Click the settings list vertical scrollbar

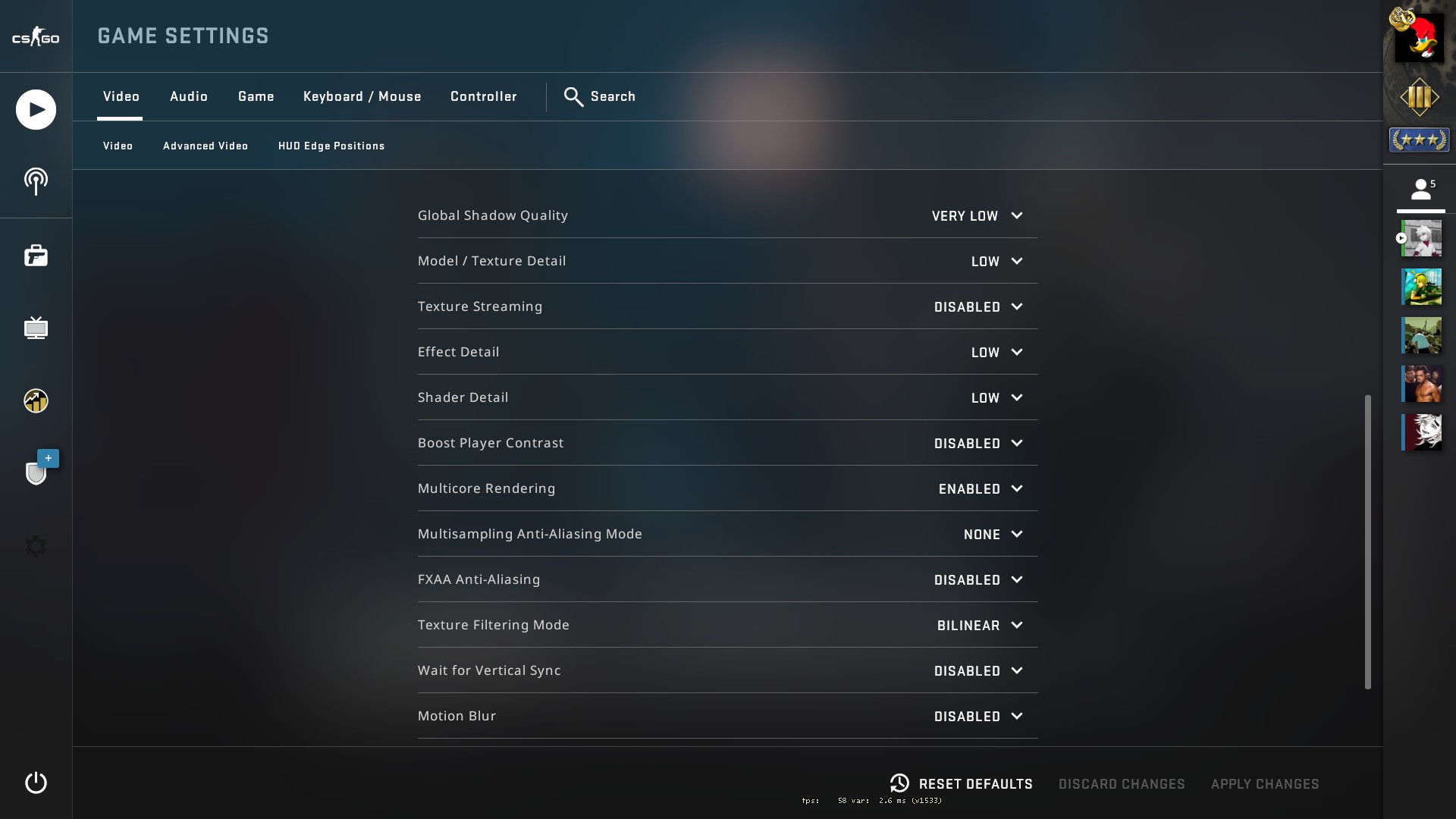tap(1368, 541)
